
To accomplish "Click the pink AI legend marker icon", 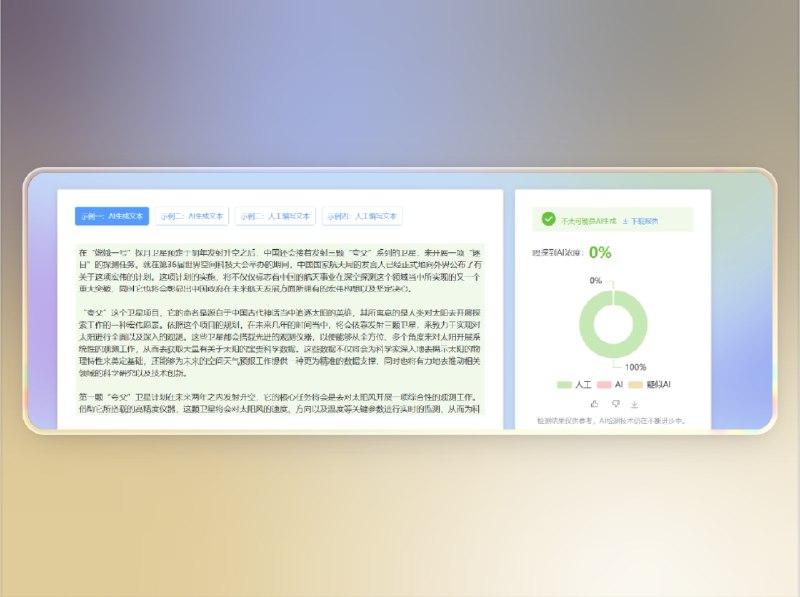I will pyautogui.click(x=605, y=384).
